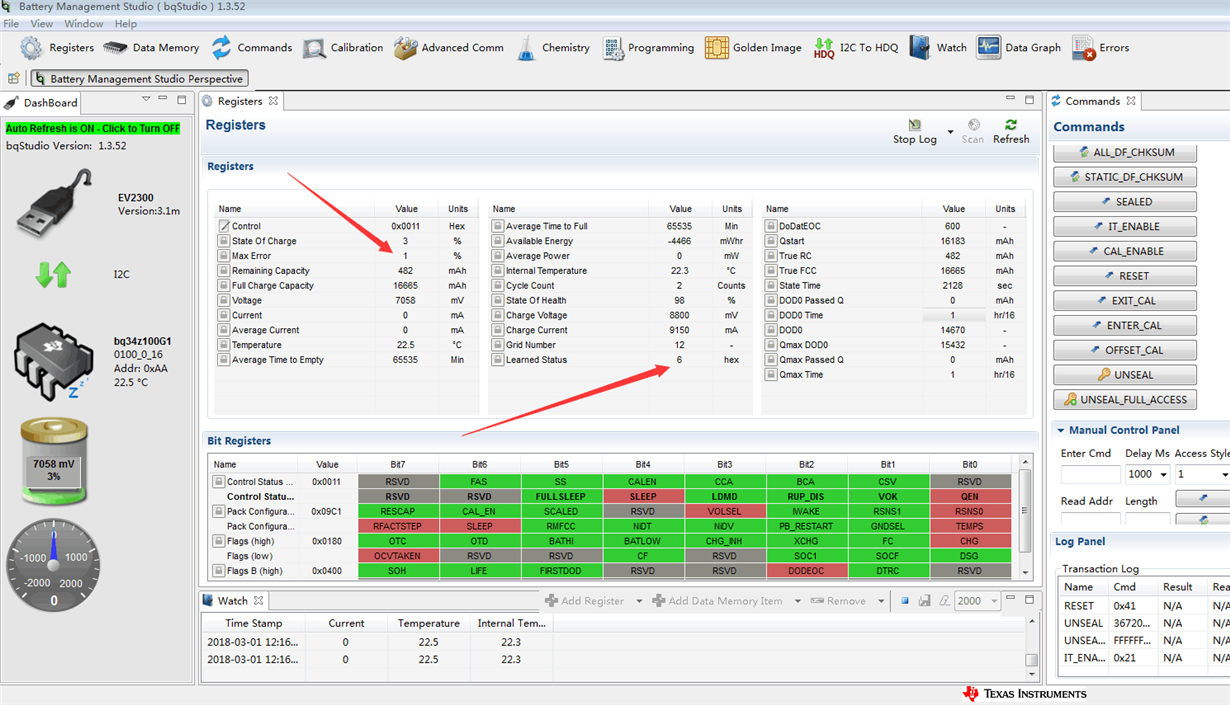Screen dimensions: 1230x705
Task: Open the Calibration view
Action: tap(343, 47)
